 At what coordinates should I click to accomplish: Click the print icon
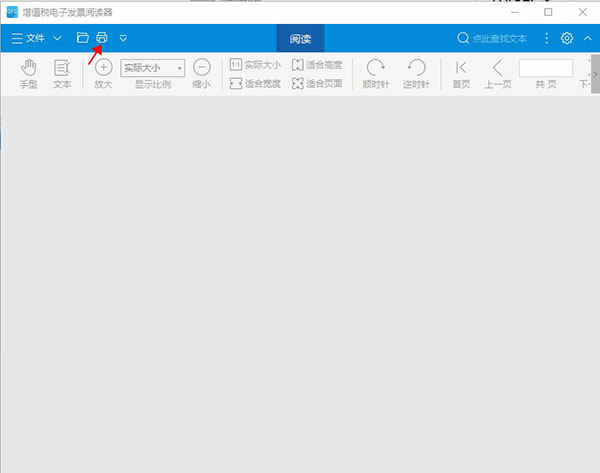[x=102, y=38]
